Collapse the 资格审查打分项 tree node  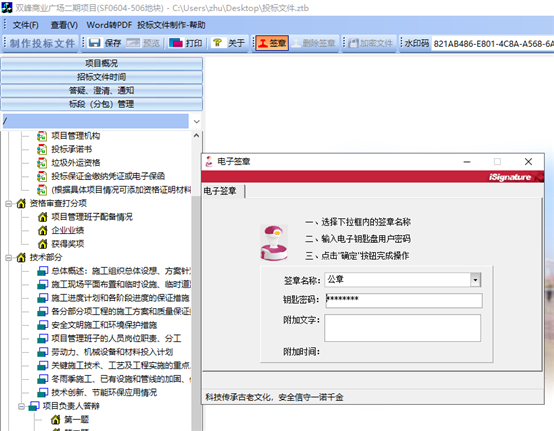tap(9, 203)
